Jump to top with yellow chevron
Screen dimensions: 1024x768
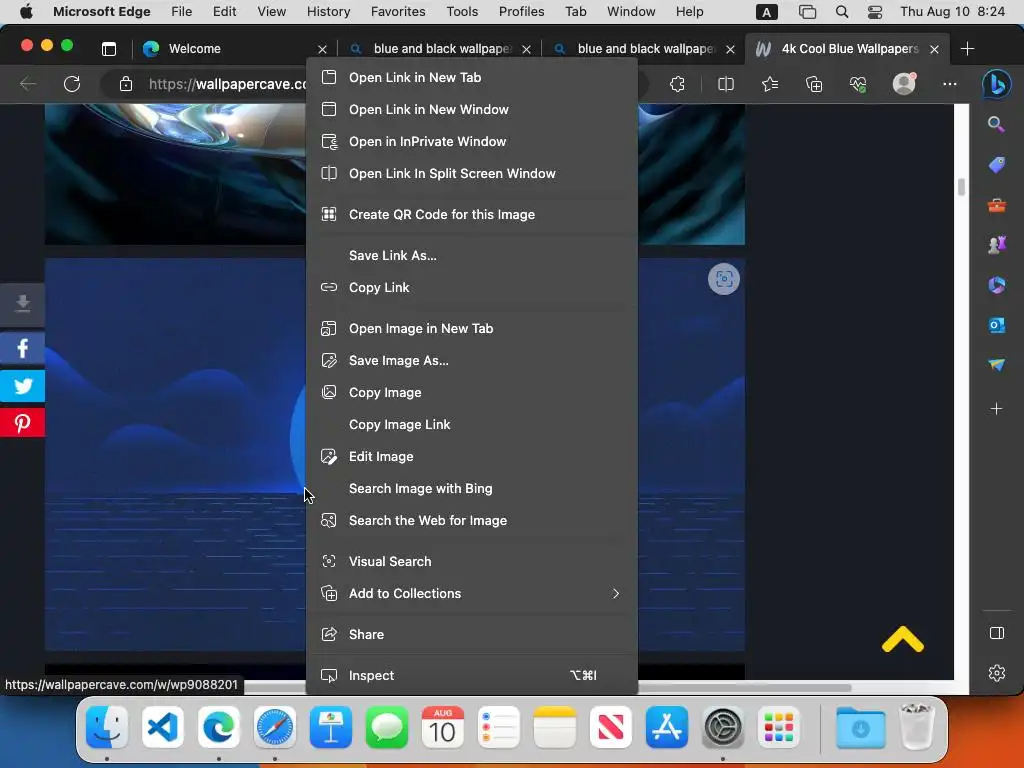[x=903, y=639]
